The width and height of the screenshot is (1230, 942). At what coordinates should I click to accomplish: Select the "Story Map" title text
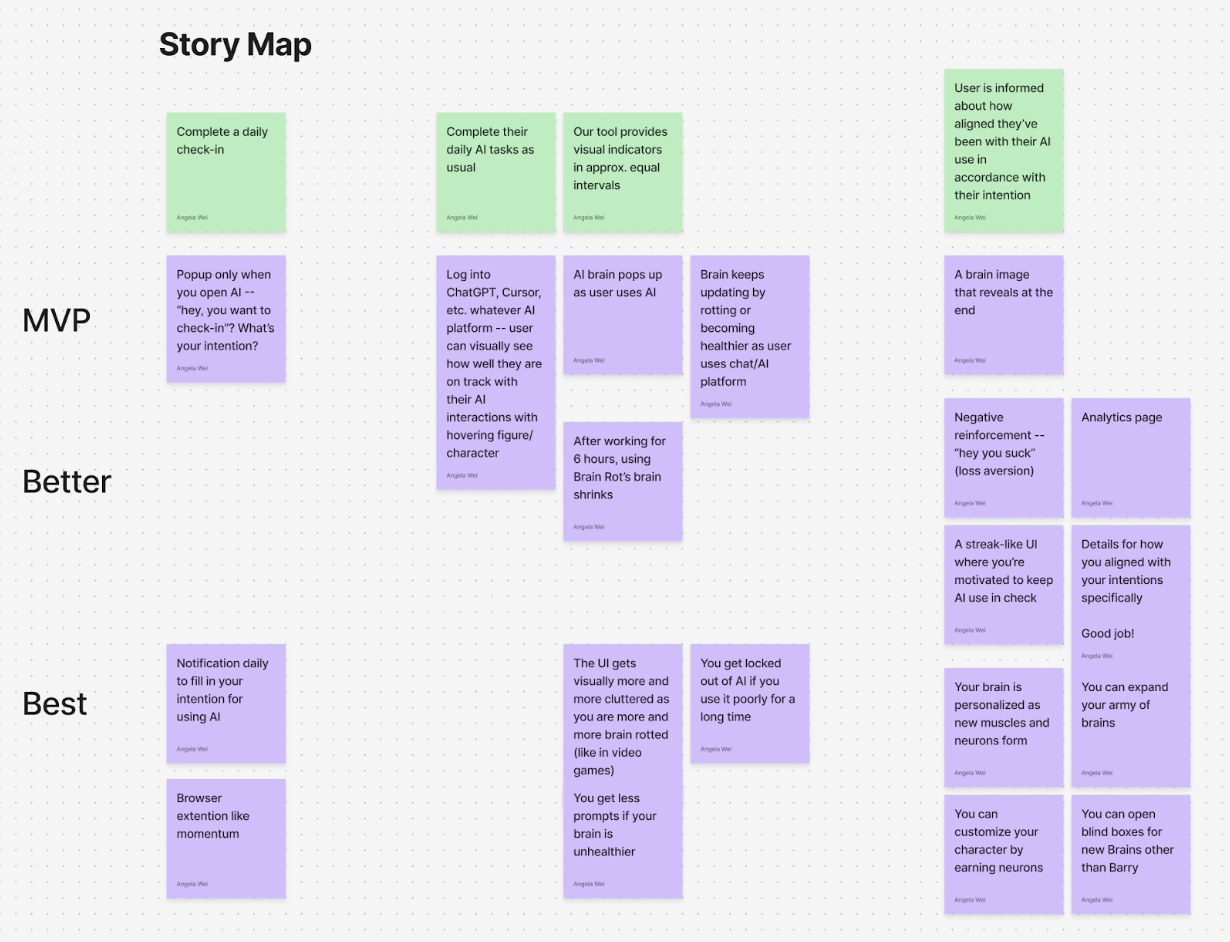point(235,45)
